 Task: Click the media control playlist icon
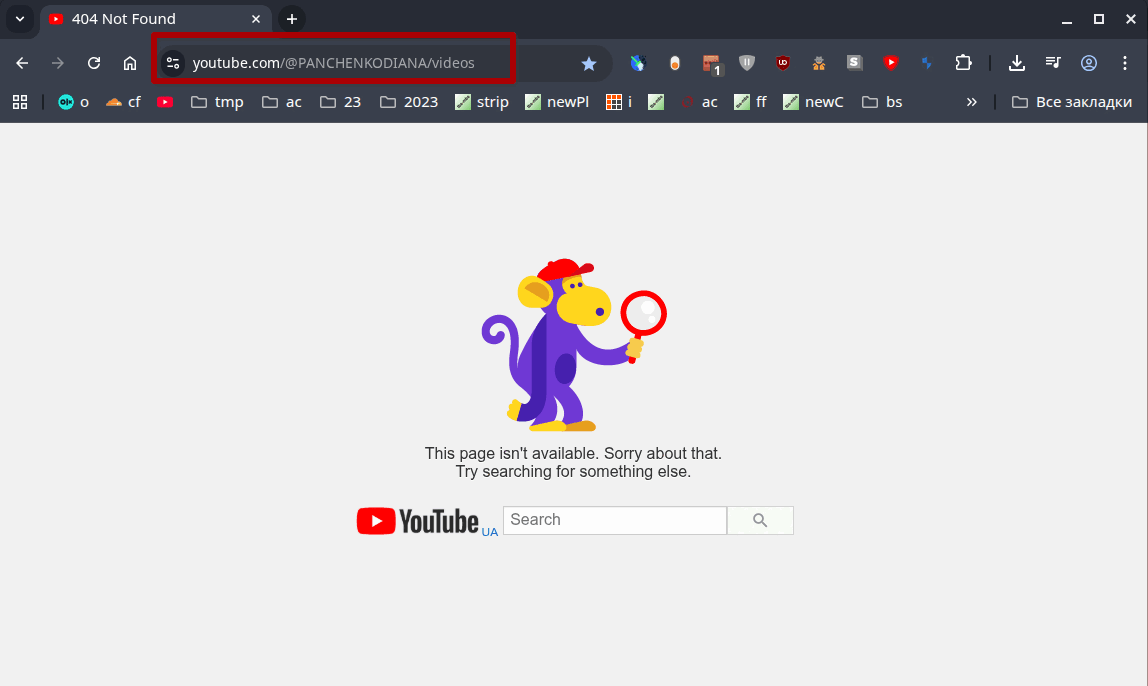pos(1053,63)
